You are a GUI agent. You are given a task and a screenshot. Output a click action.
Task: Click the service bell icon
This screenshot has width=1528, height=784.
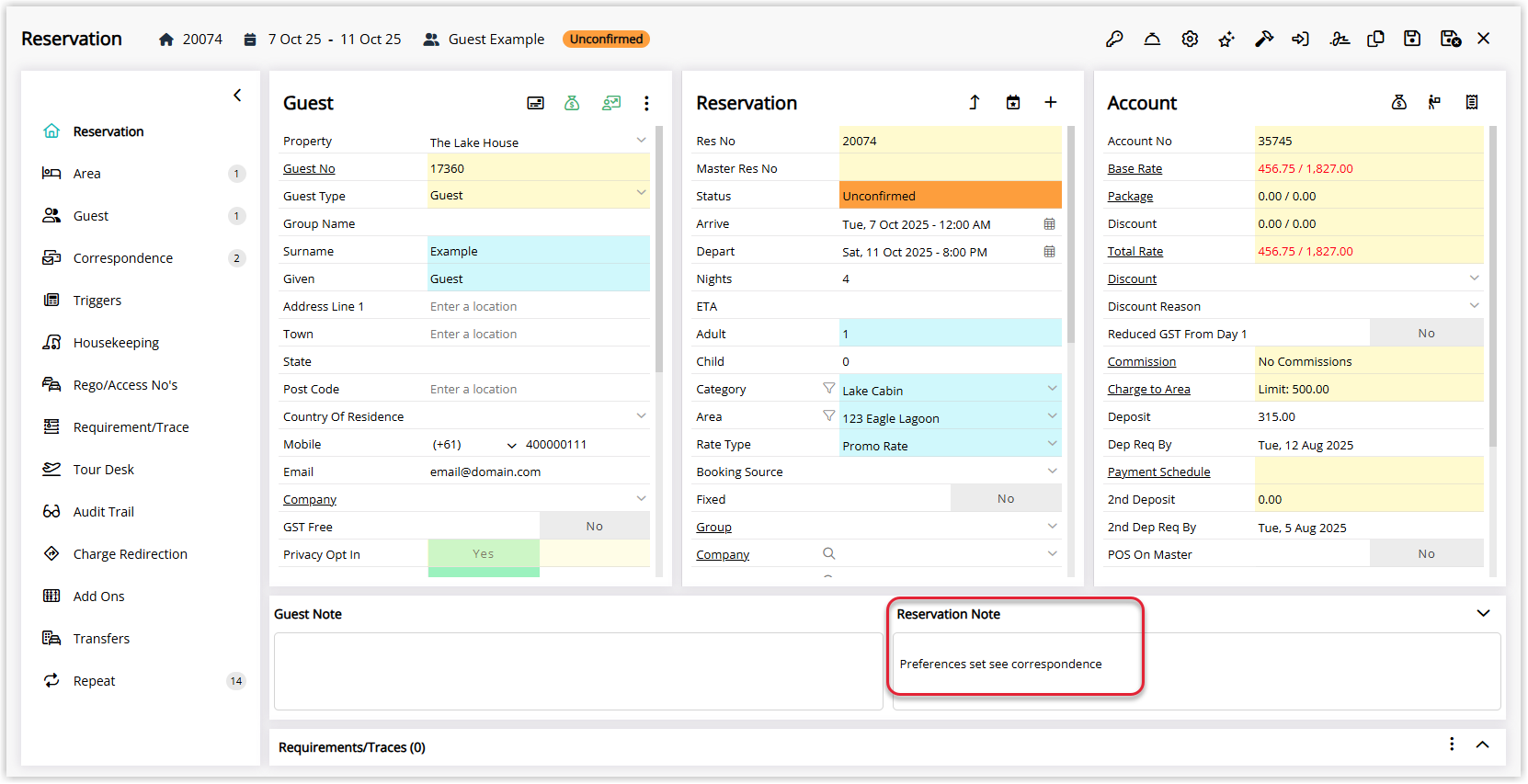pyautogui.click(x=1152, y=39)
